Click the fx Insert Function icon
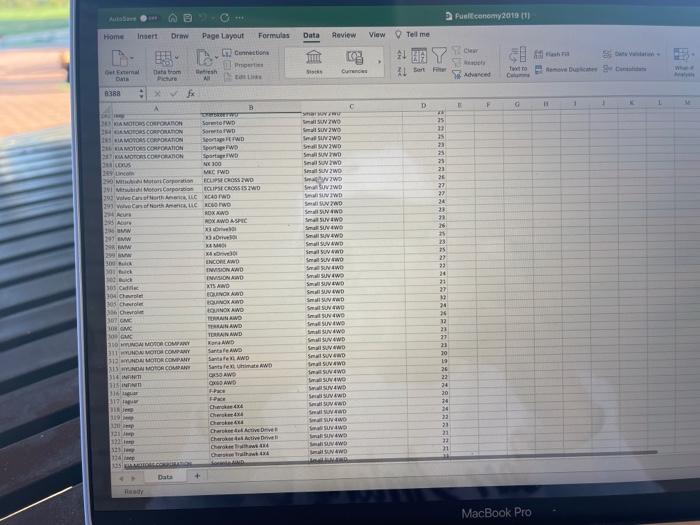Image resolution: width=700 pixels, height=525 pixels. coord(191,93)
